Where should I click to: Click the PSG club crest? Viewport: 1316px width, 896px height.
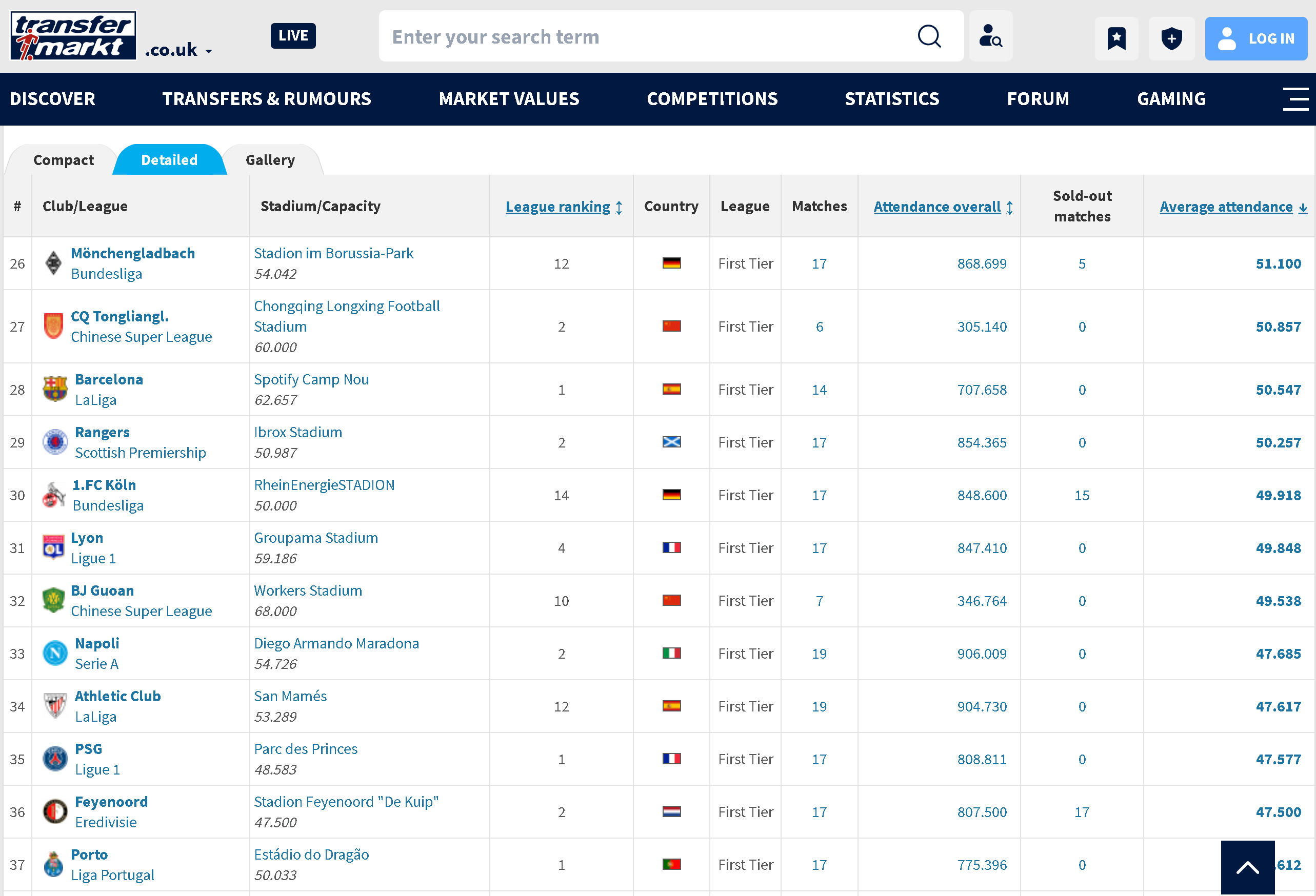(55, 759)
